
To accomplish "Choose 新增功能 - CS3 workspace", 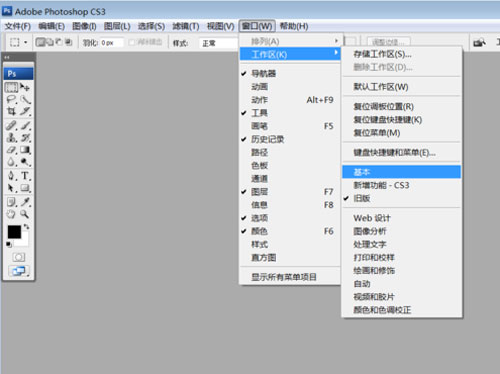I will point(402,185).
